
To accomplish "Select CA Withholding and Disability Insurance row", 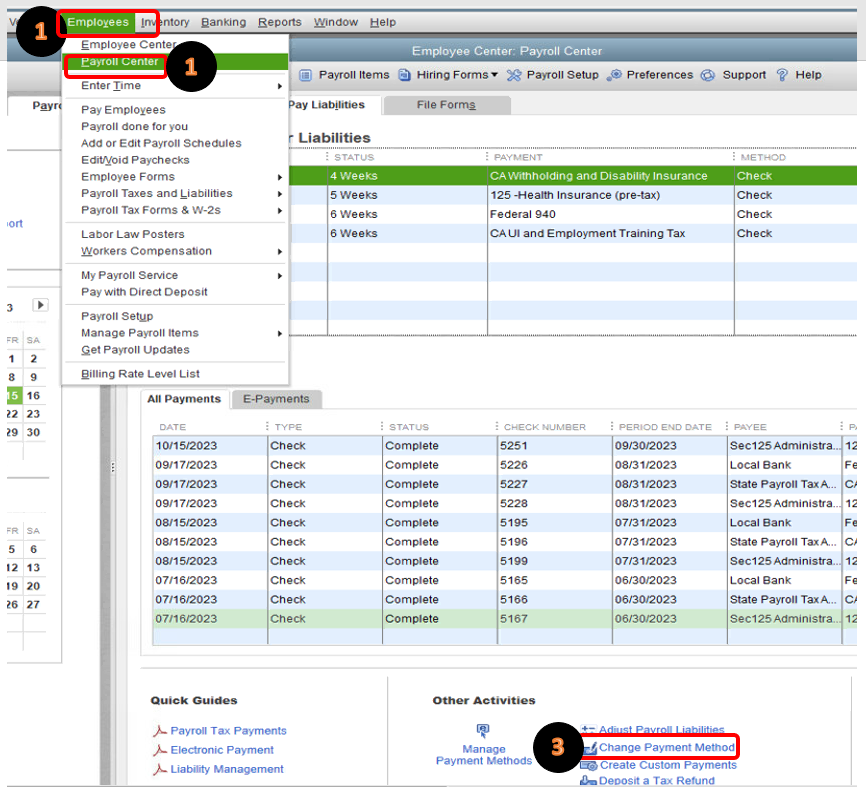I will click(x=573, y=176).
